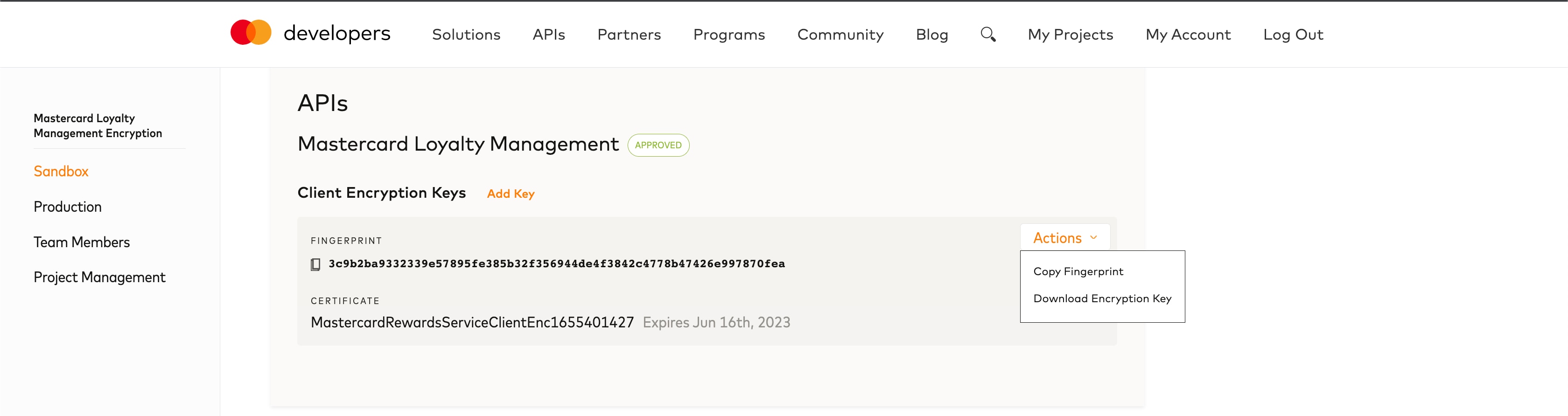Open Team Members section
This screenshot has width=1568, height=416.
coord(82,242)
